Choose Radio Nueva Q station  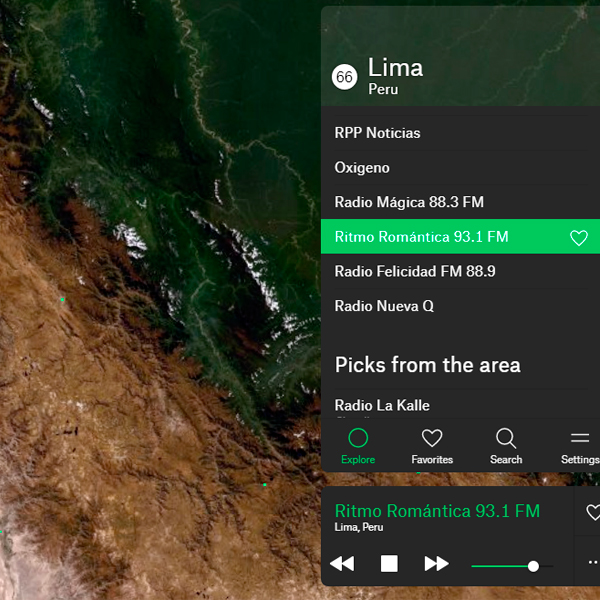tap(384, 306)
